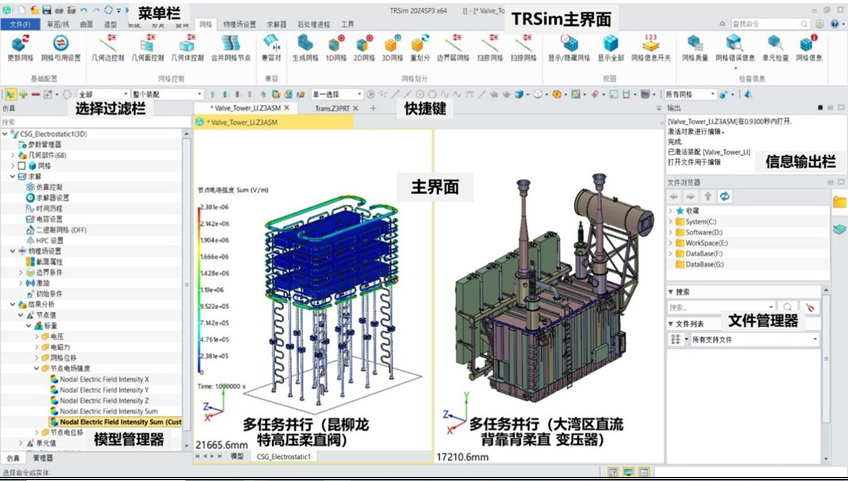Toggle 网格信息开关 in the ribbon
The image size is (848, 481).
pos(650,43)
